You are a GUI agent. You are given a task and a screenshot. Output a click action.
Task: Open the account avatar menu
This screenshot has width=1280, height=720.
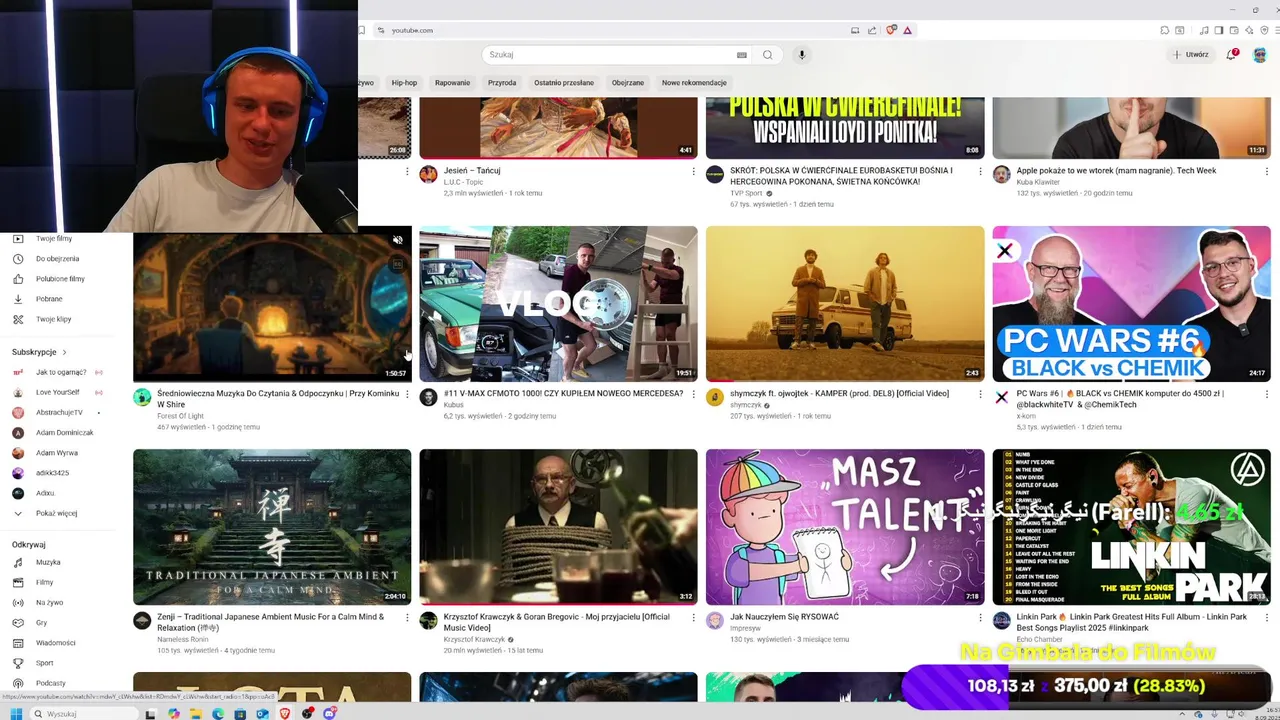coord(1260,54)
